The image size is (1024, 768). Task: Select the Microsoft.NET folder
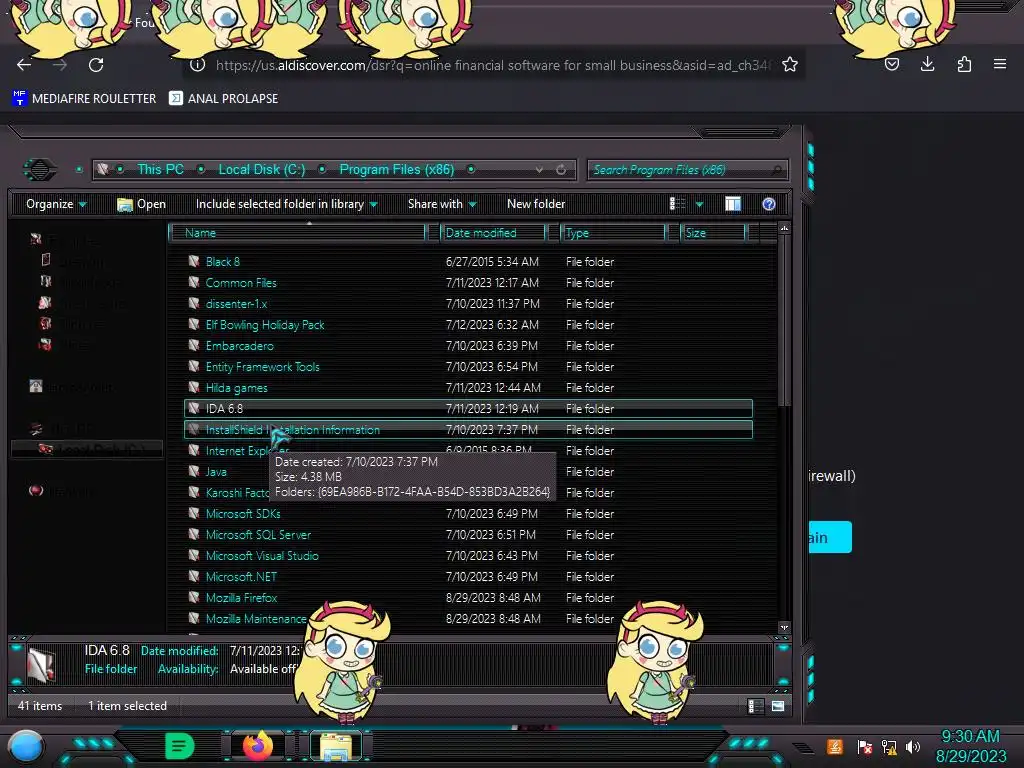pos(241,577)
